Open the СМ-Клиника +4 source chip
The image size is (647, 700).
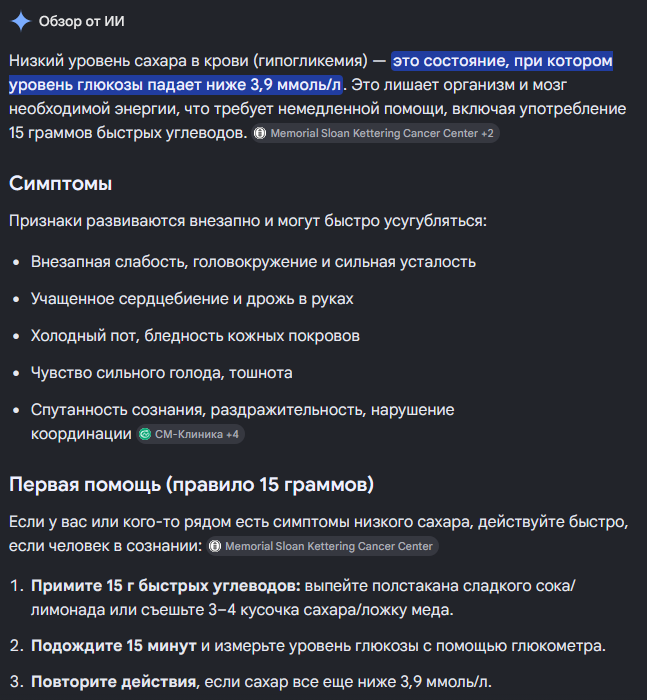[x=190, y=434]
